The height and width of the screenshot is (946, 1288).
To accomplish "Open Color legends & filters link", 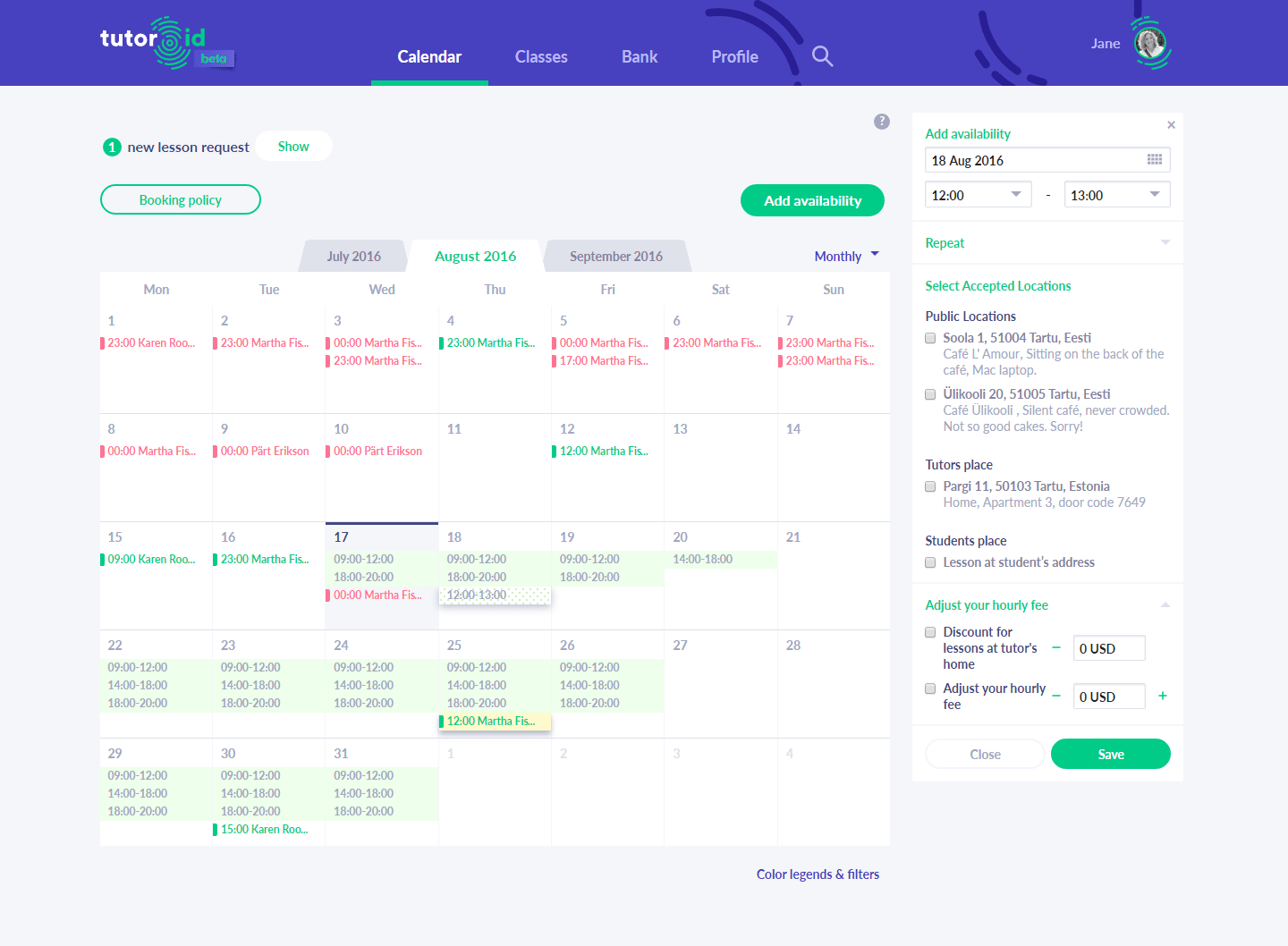I will coord(818,874).
